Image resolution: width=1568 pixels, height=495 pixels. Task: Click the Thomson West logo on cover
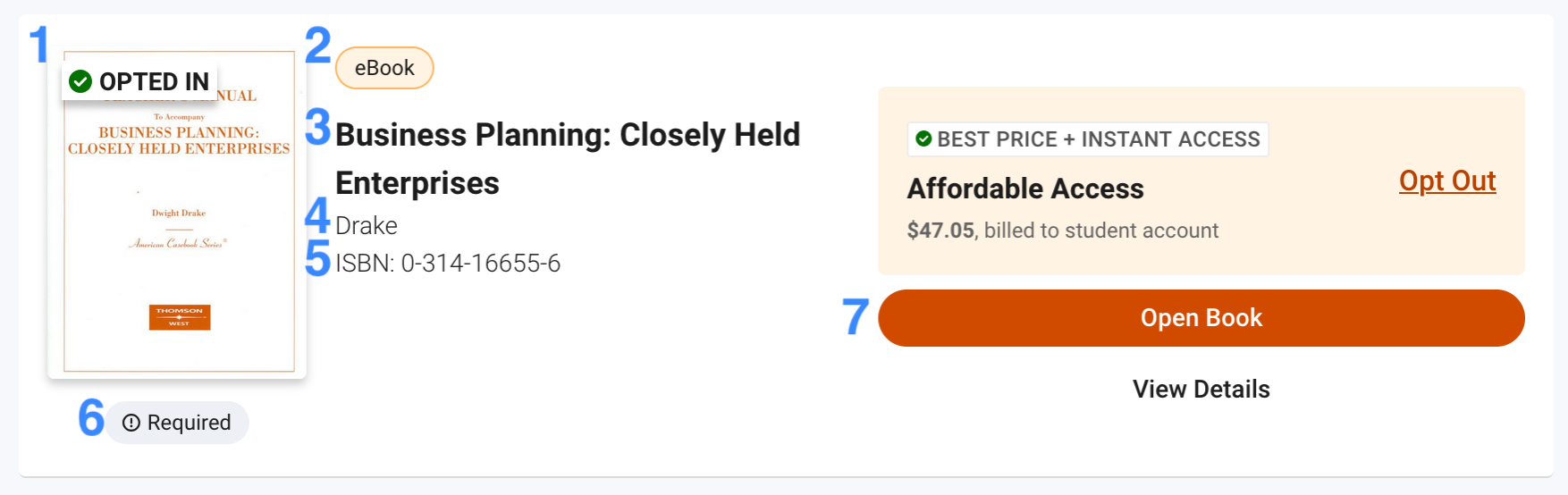click(180, 317)
